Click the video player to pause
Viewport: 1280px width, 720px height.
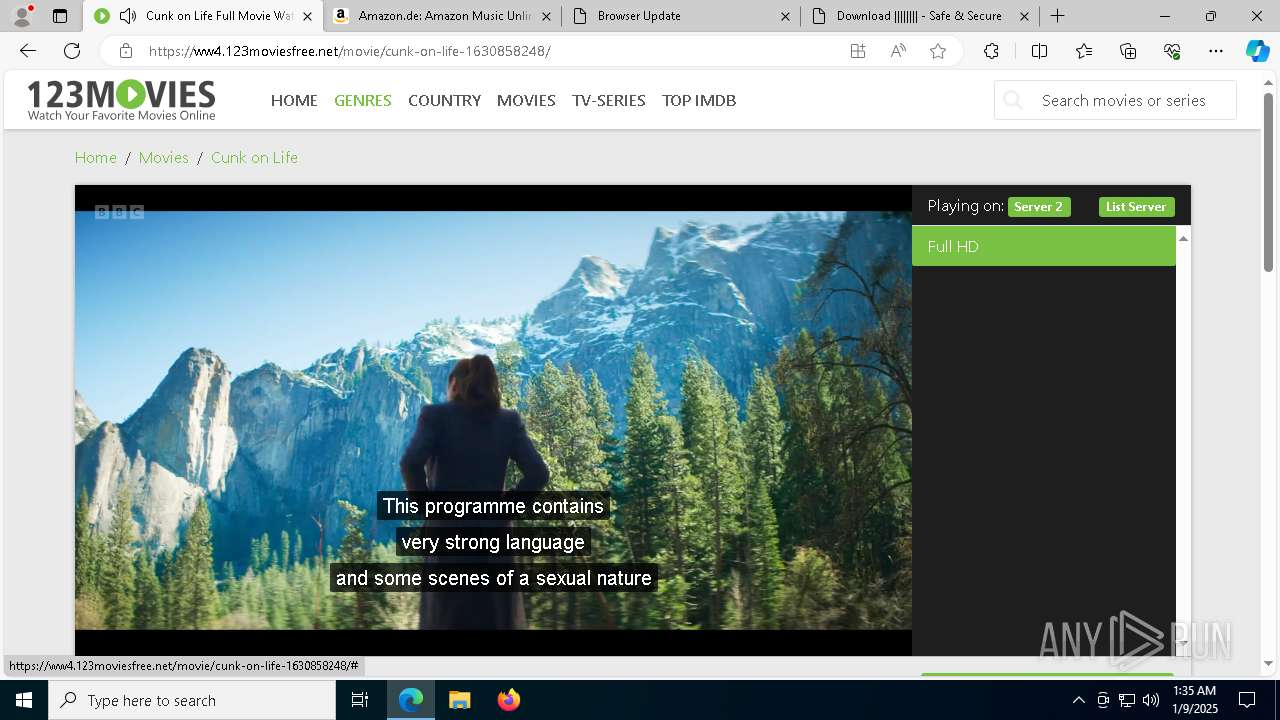(493, 420)
